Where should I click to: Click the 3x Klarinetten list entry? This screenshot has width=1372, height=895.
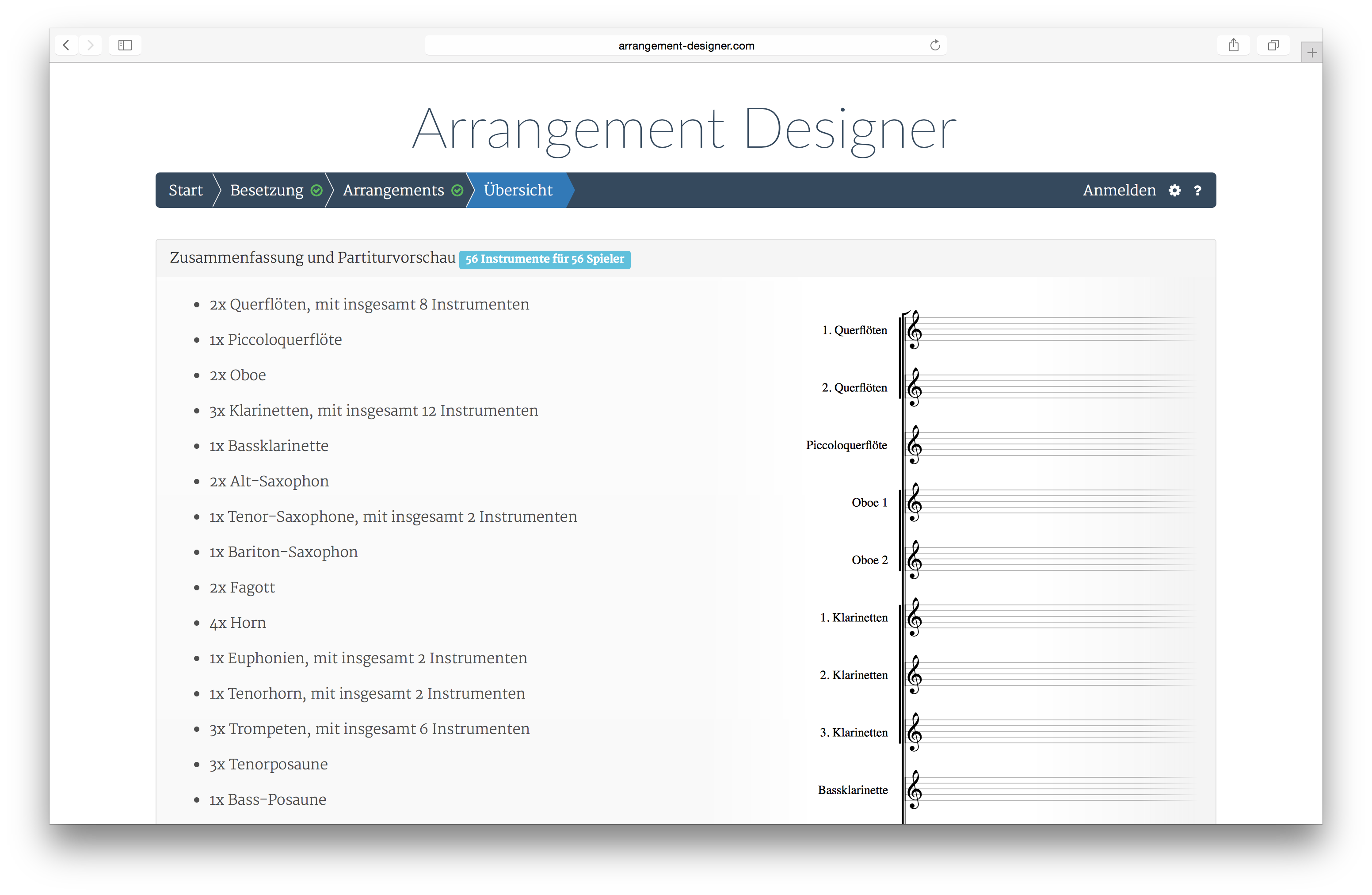point(373,411)
